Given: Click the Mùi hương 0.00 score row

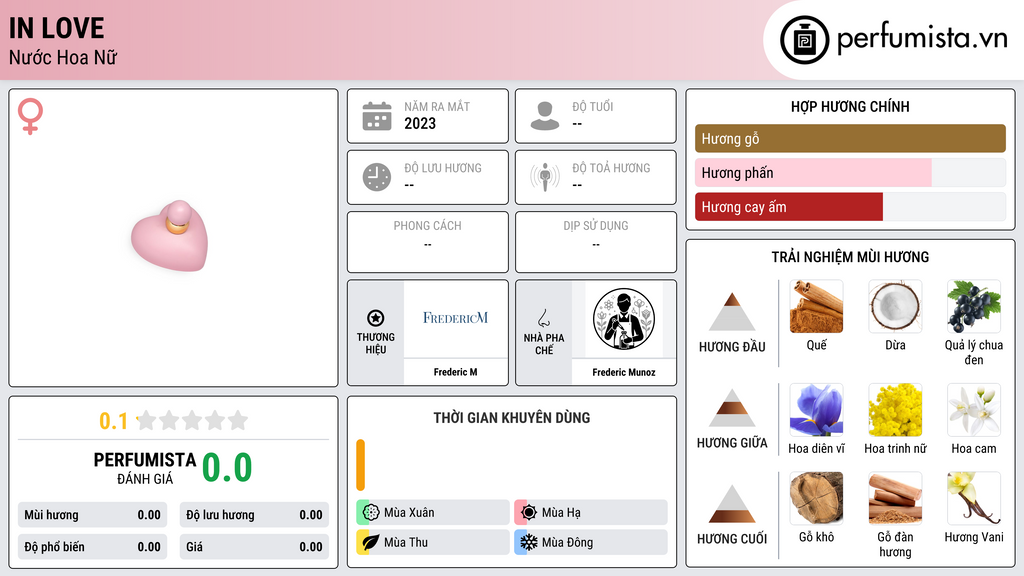Looking at the screenshot, I should pos(92,515).
